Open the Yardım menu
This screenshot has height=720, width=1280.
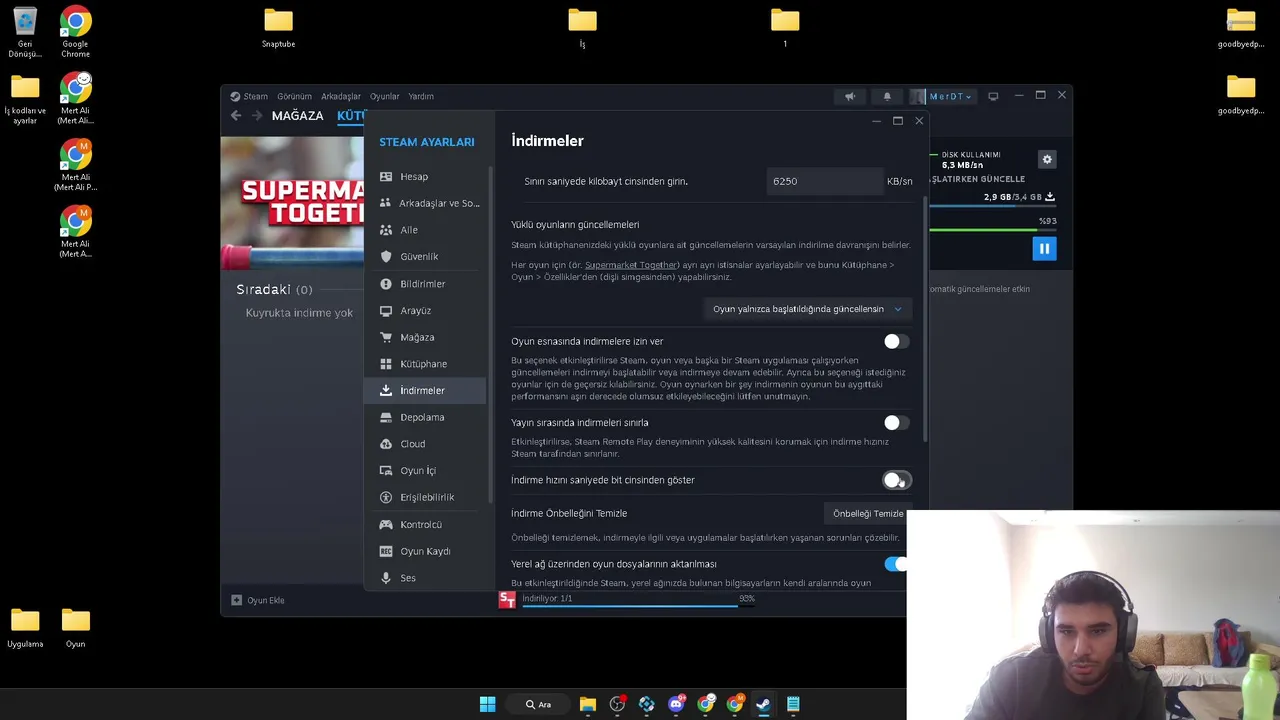pos(421,97)
